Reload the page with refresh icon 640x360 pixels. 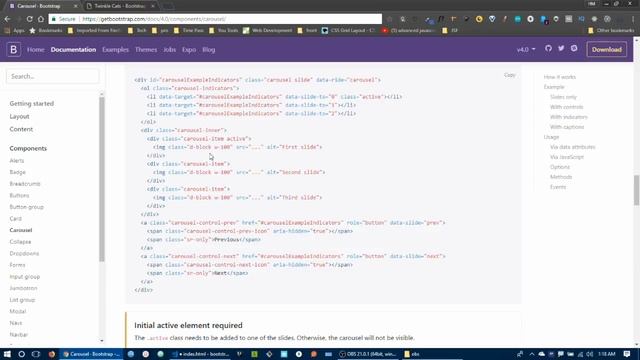[x=29, y=19]
